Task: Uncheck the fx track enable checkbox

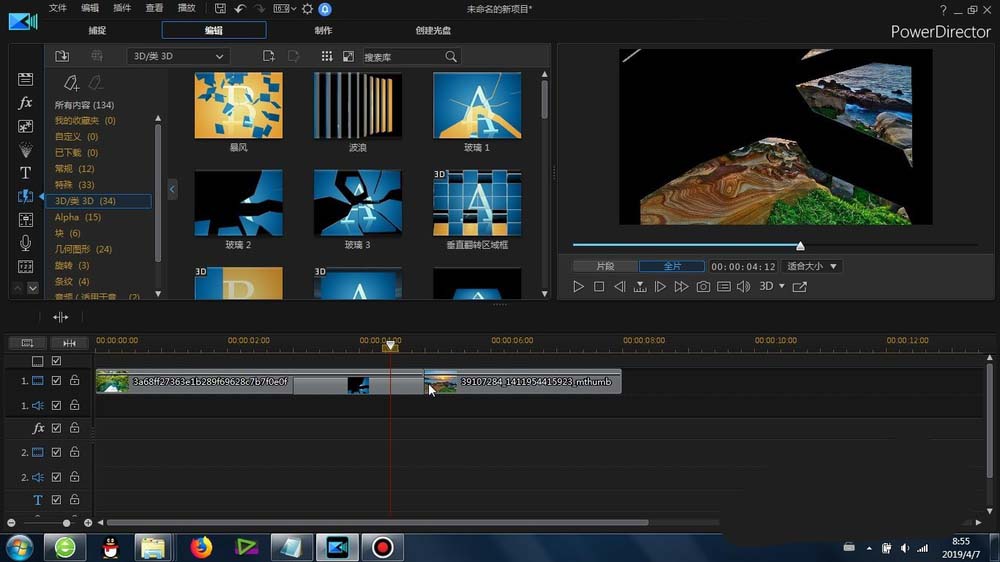Action: pyautogui.click(x=57, y=428)
